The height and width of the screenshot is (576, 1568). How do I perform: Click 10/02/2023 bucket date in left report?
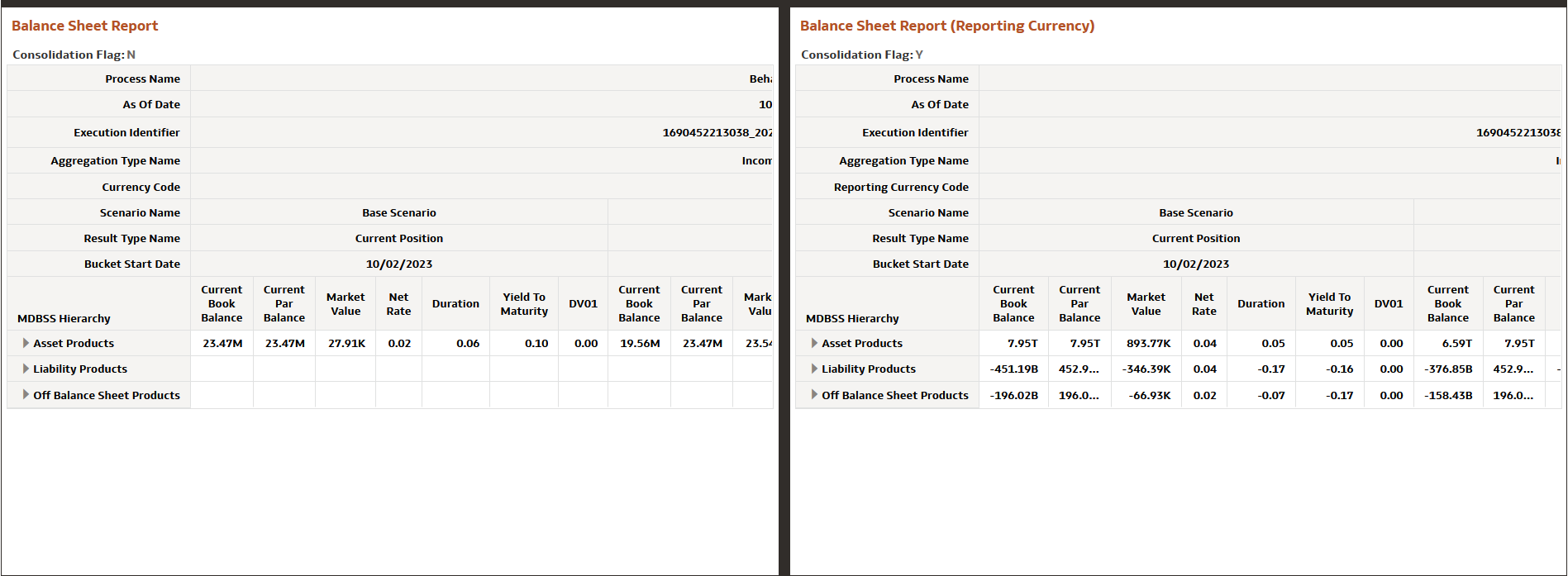(x=399, y=264)
